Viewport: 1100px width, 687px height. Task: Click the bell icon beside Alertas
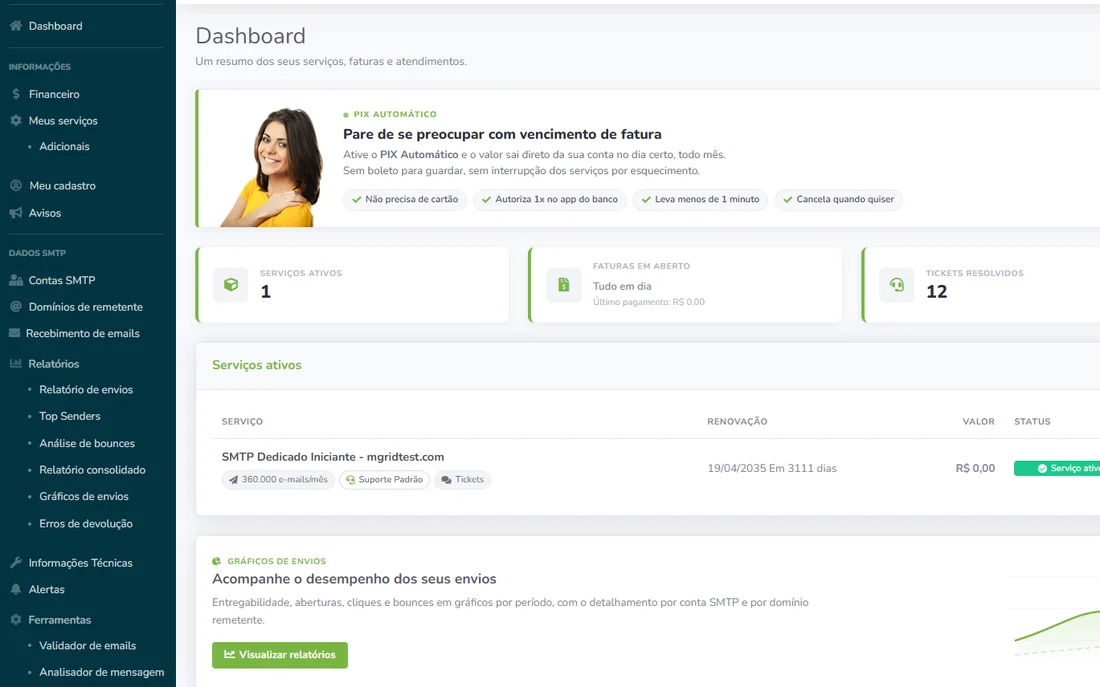point(15,589)
